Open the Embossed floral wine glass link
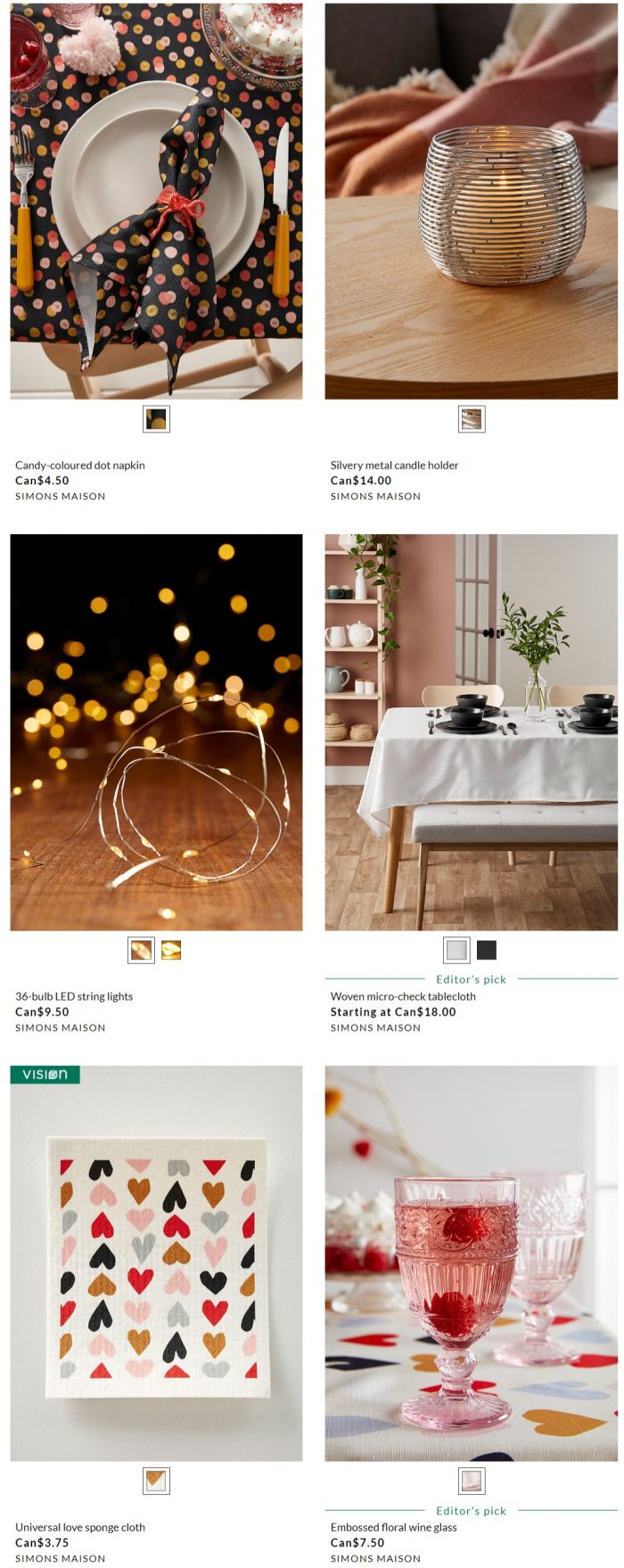The image size is (624, 1568). 394,1527
